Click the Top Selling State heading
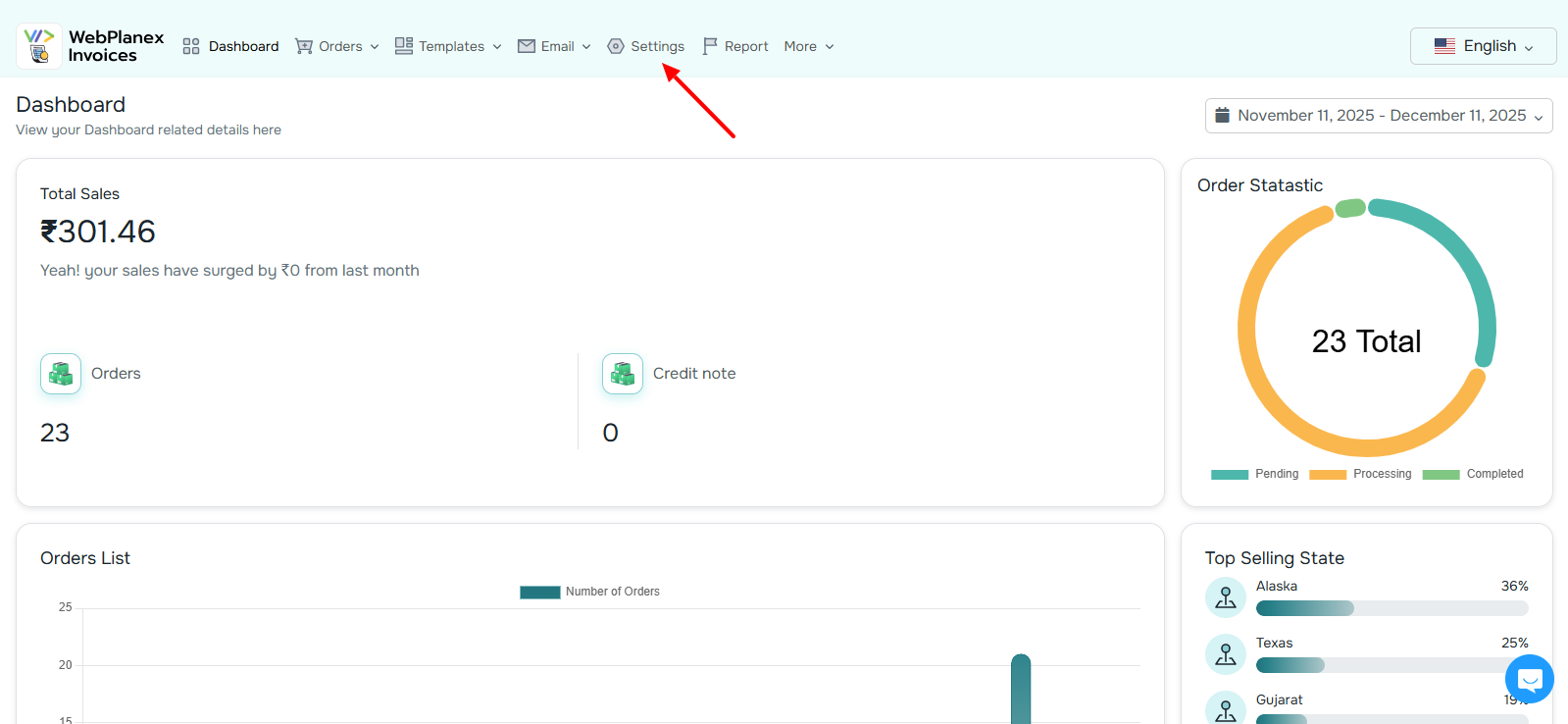Image resolution: width=1568 pixels, height=724 pixels. pyautogui.click(x=1275, y=558)
